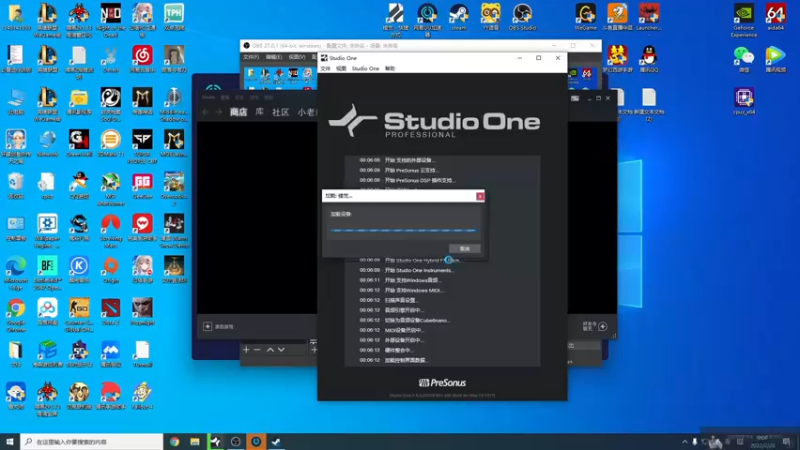Switch to Store (商店) tab in Steam window
Screen dimensions: 800x450
238,112
